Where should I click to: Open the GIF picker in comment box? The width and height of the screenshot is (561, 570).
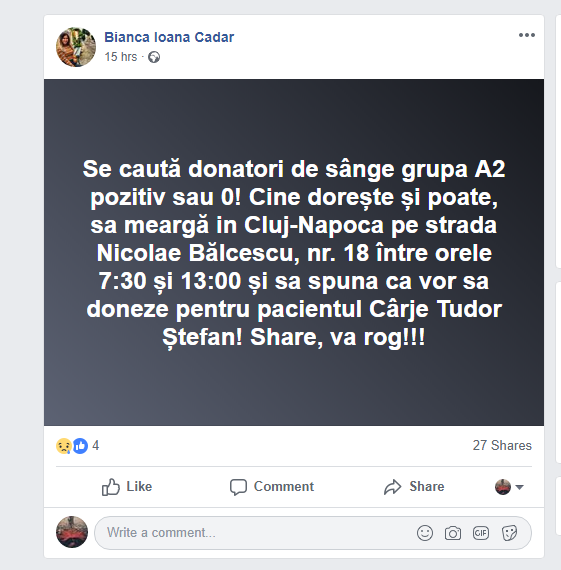(x=481, y=533)
